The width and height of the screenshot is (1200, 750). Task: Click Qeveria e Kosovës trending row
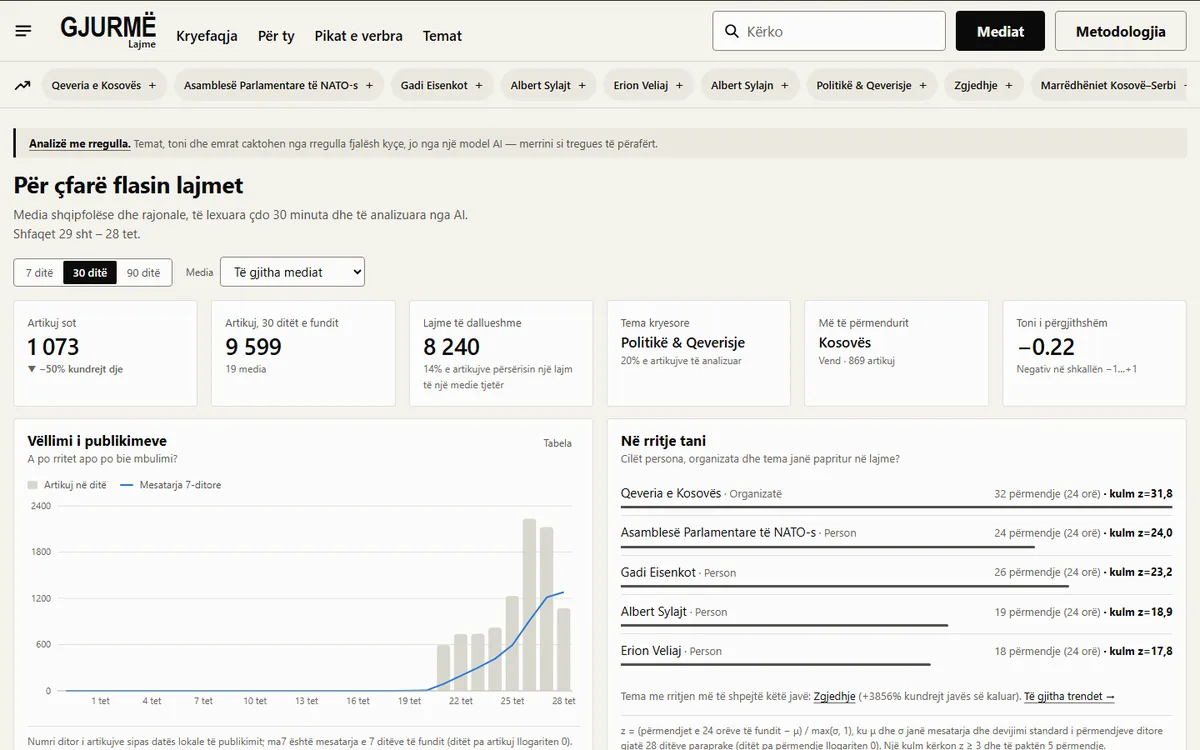pyautogui.click(x=896, y=495)
